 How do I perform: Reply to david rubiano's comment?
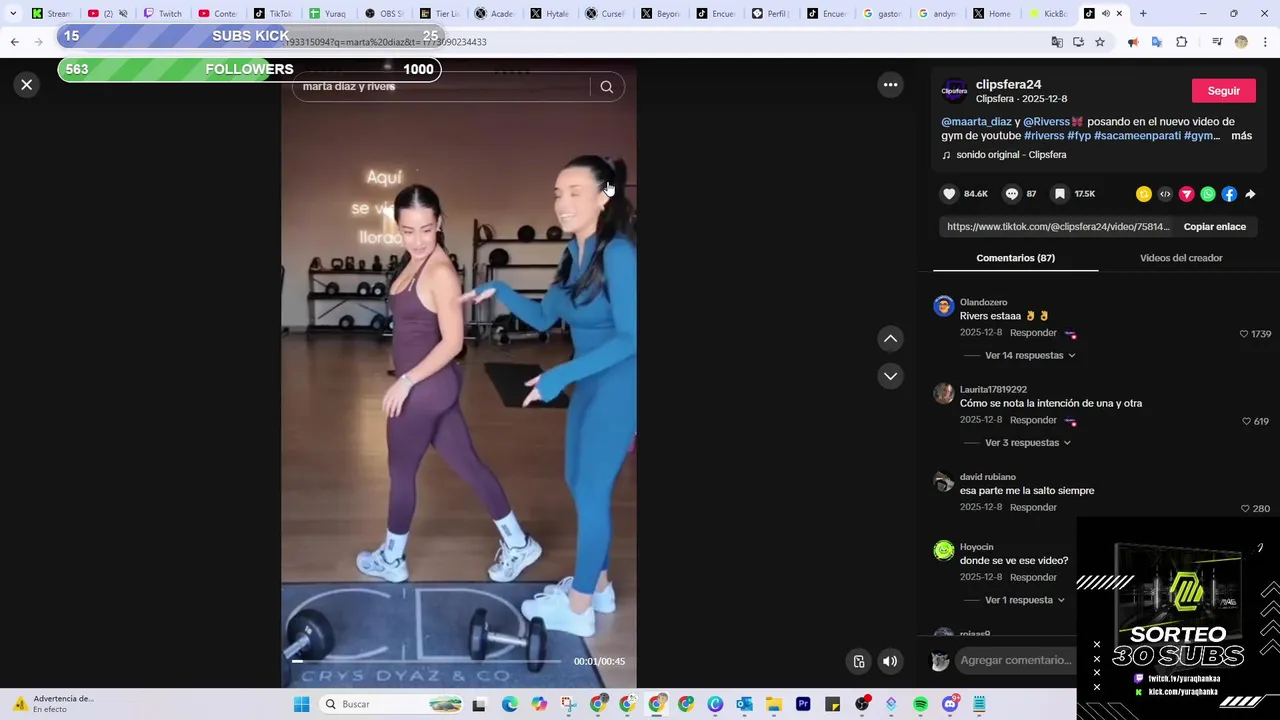(x=1033, y=507)
